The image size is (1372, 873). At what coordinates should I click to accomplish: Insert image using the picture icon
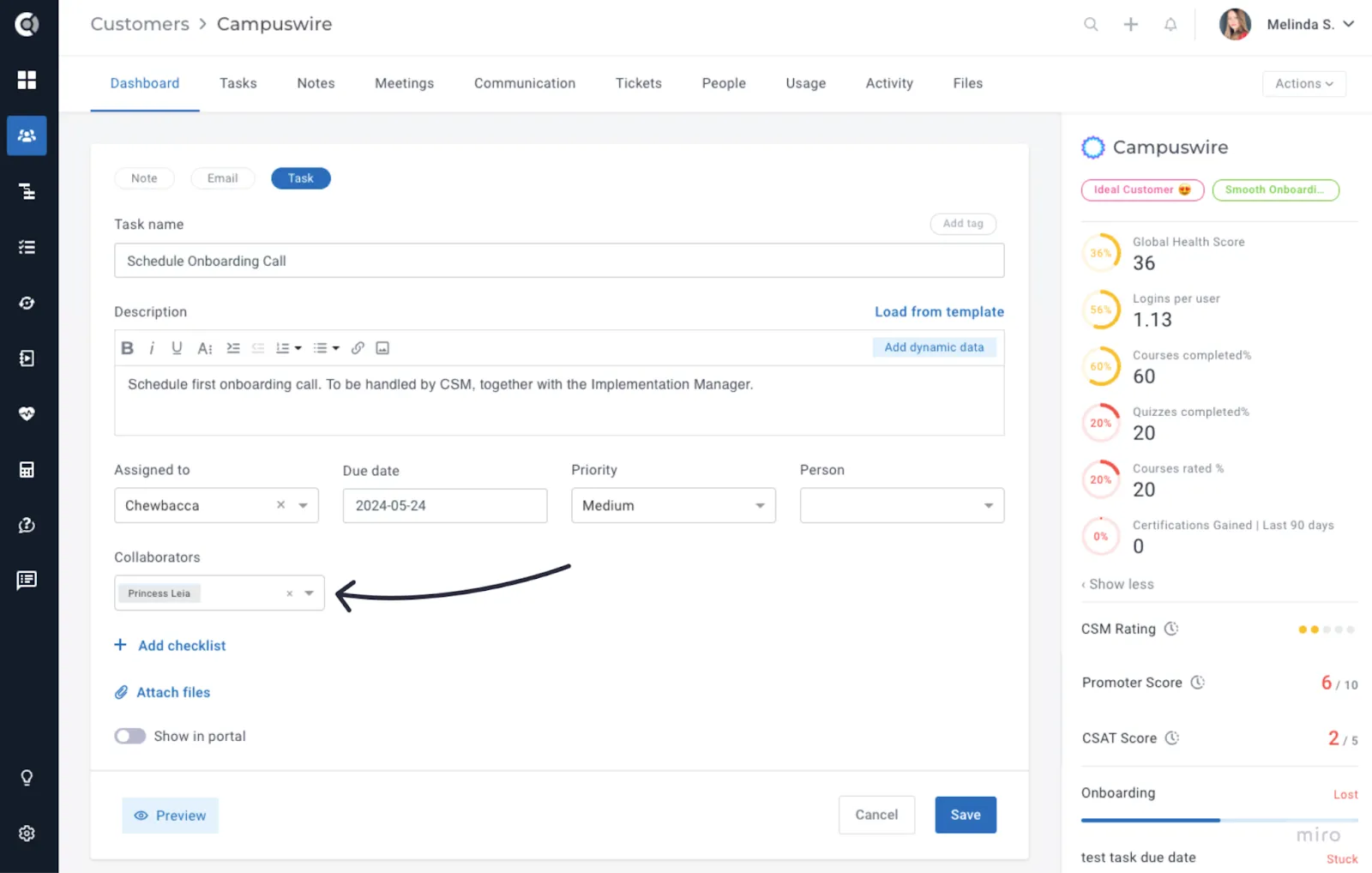[x=382, y=347]
